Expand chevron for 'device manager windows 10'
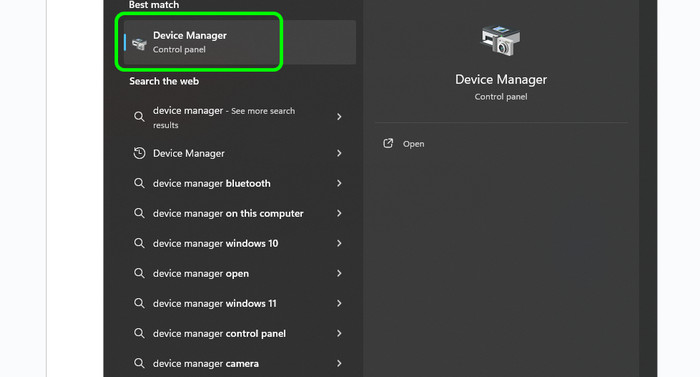This screenshot has height=377, width=700. (339, 243)
